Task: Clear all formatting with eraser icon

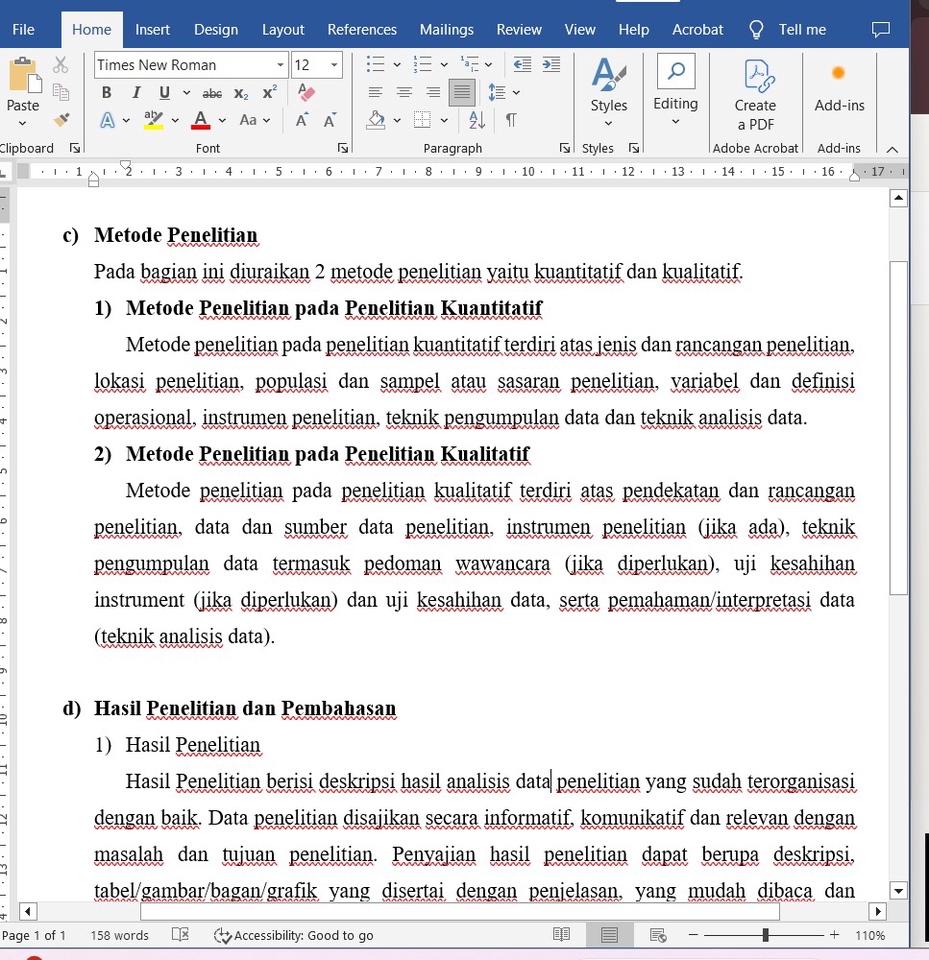Action: [x=306, y=92]
